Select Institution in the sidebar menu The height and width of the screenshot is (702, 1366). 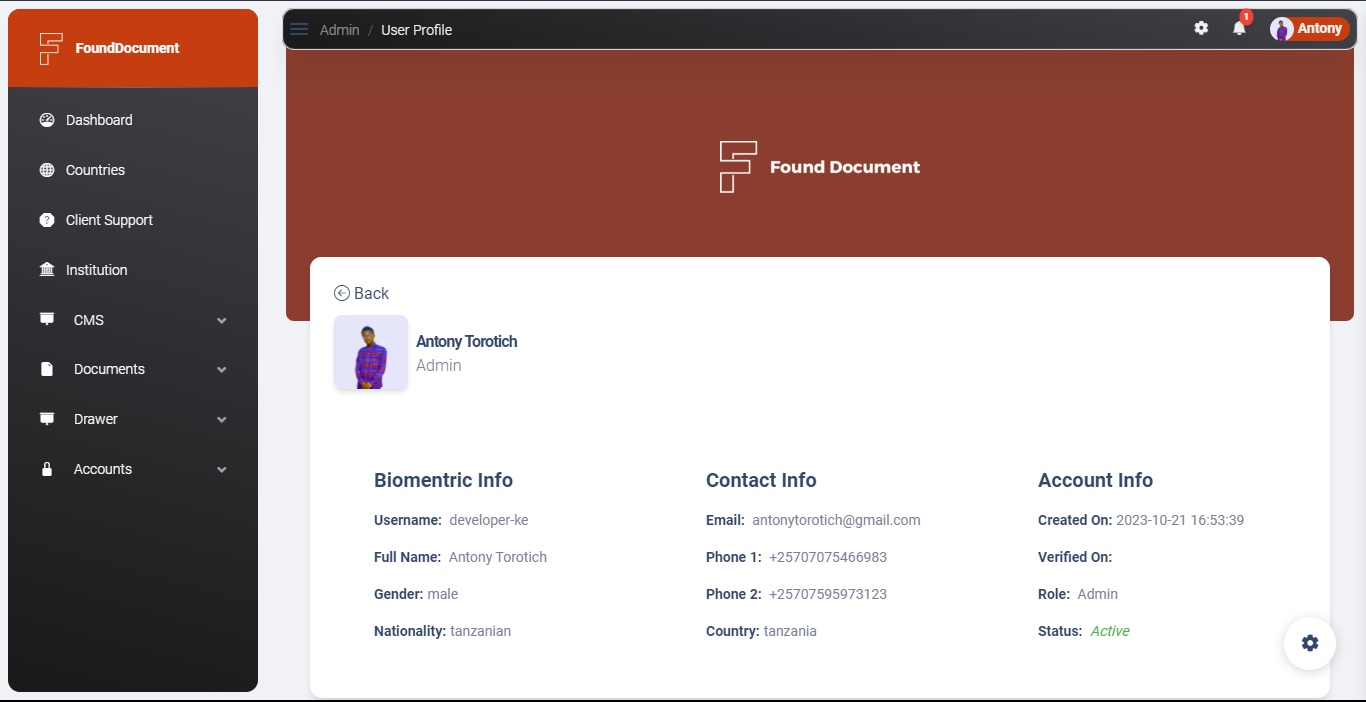[x=97, y=270]
